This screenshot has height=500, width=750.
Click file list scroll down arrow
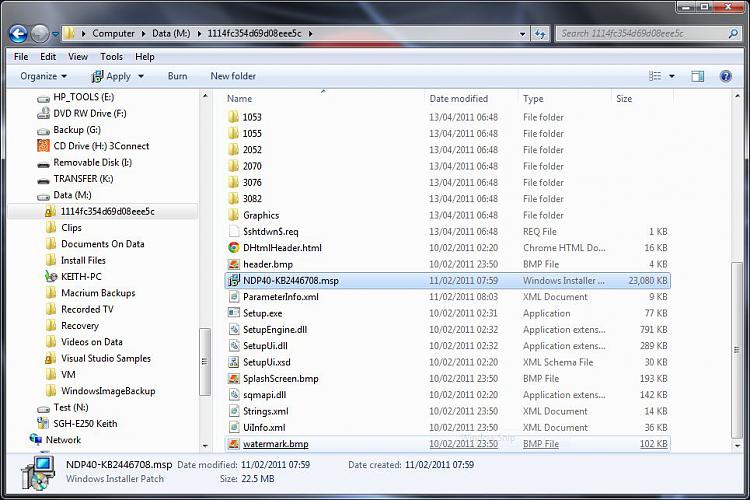737,445
